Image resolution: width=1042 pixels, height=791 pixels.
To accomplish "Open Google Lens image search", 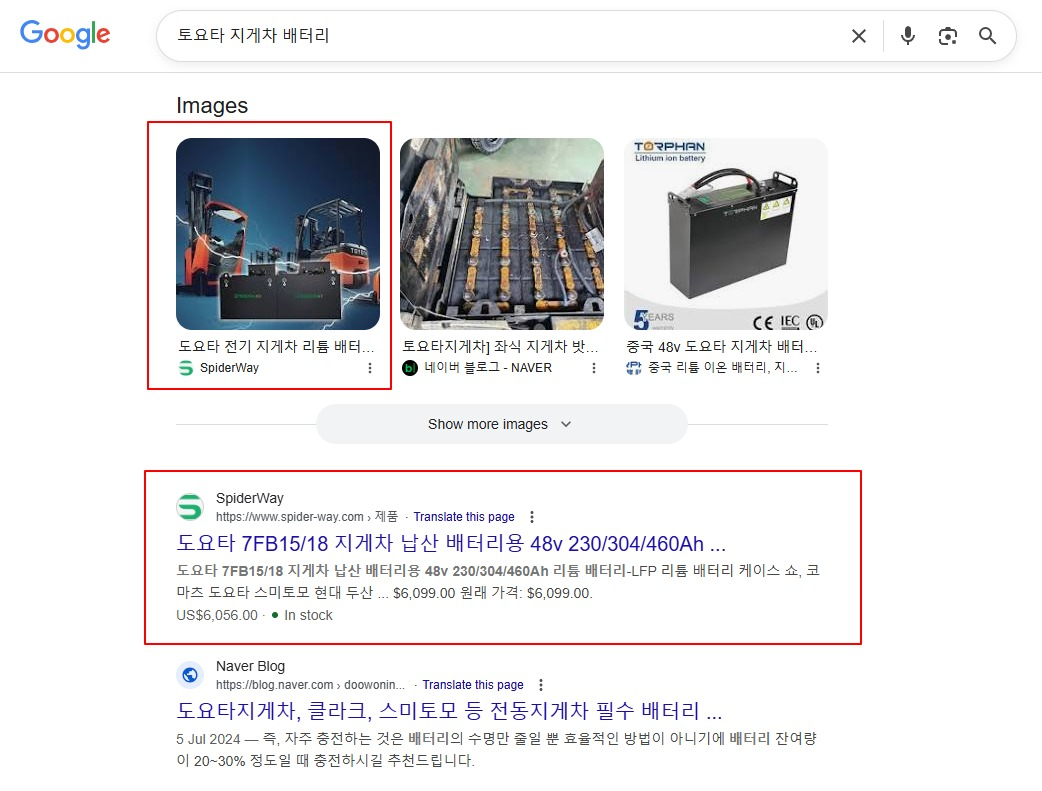I will pos(947,36).
